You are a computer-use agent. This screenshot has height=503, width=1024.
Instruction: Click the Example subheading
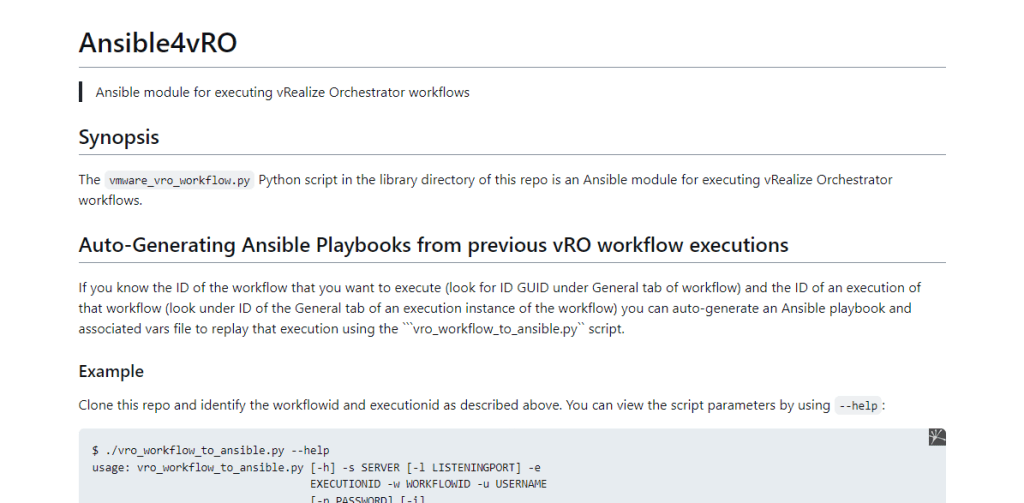[x=111, y=371]
